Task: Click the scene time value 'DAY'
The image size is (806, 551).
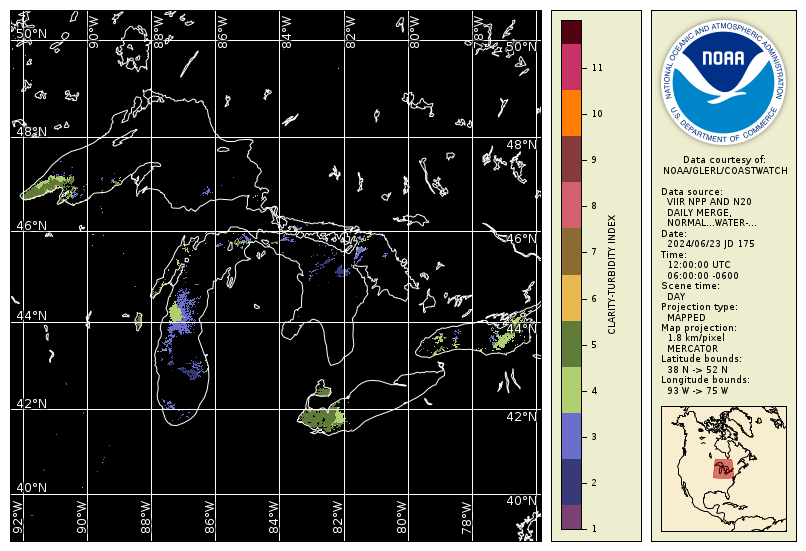Action: pos(676,297)
